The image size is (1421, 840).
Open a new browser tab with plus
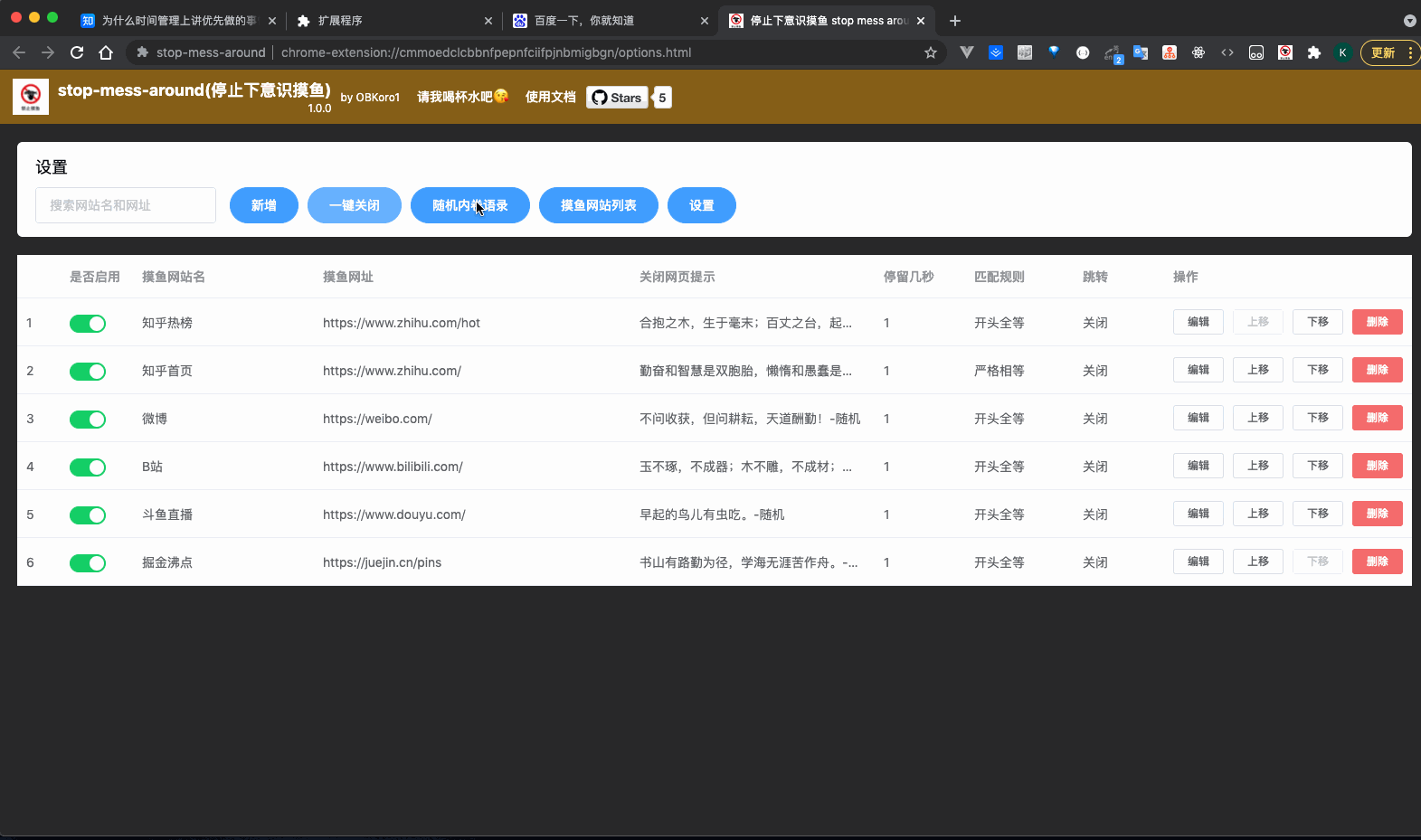[x=955, y=21]
